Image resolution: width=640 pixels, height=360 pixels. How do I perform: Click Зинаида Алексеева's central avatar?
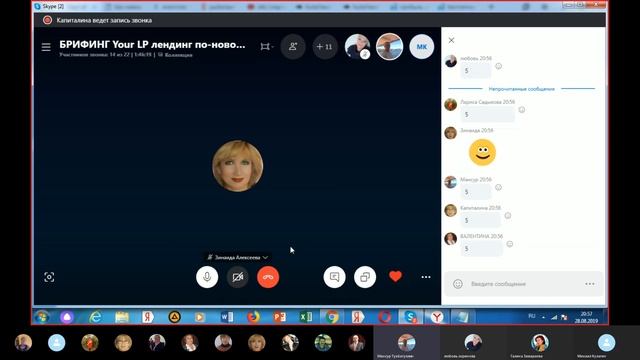pyautogui.click(x=238, y=166)
